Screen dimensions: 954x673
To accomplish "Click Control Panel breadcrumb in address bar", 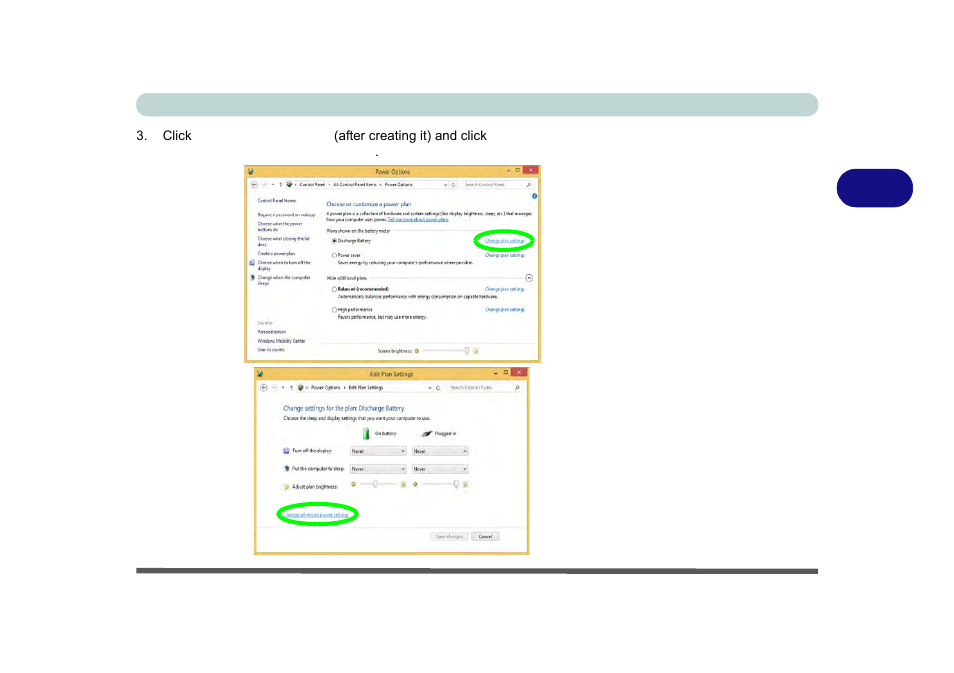I will [312, 184].
